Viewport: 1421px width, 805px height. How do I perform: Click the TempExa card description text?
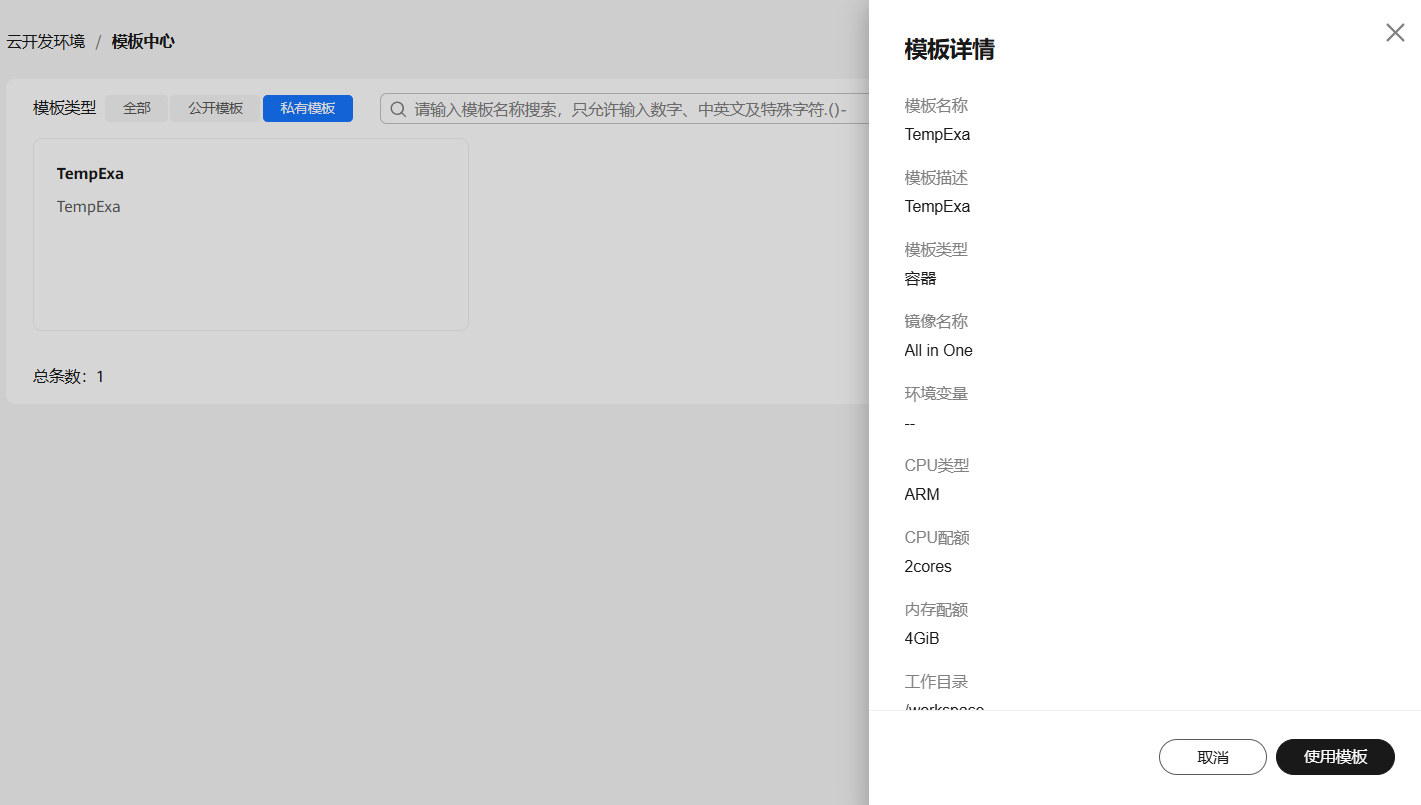pos(88,207)
